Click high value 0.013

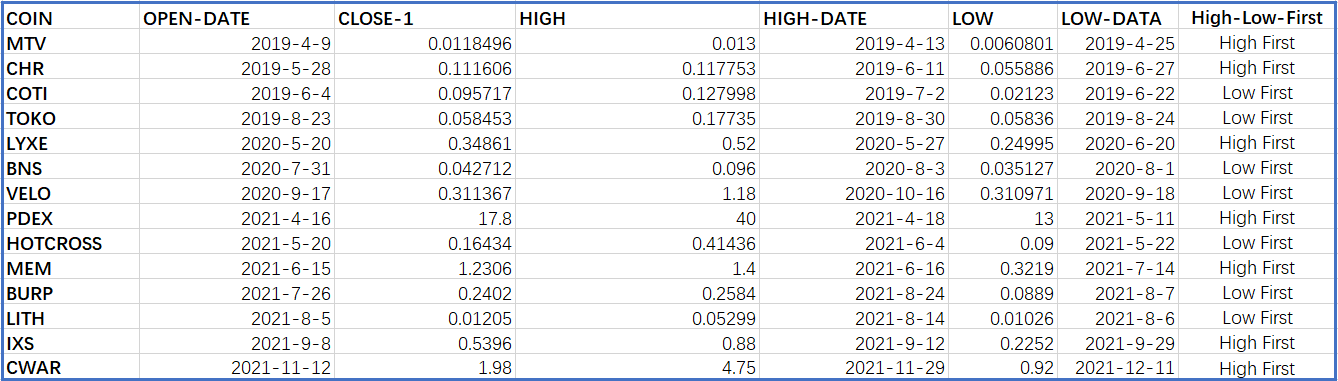[x=733, y=43]
